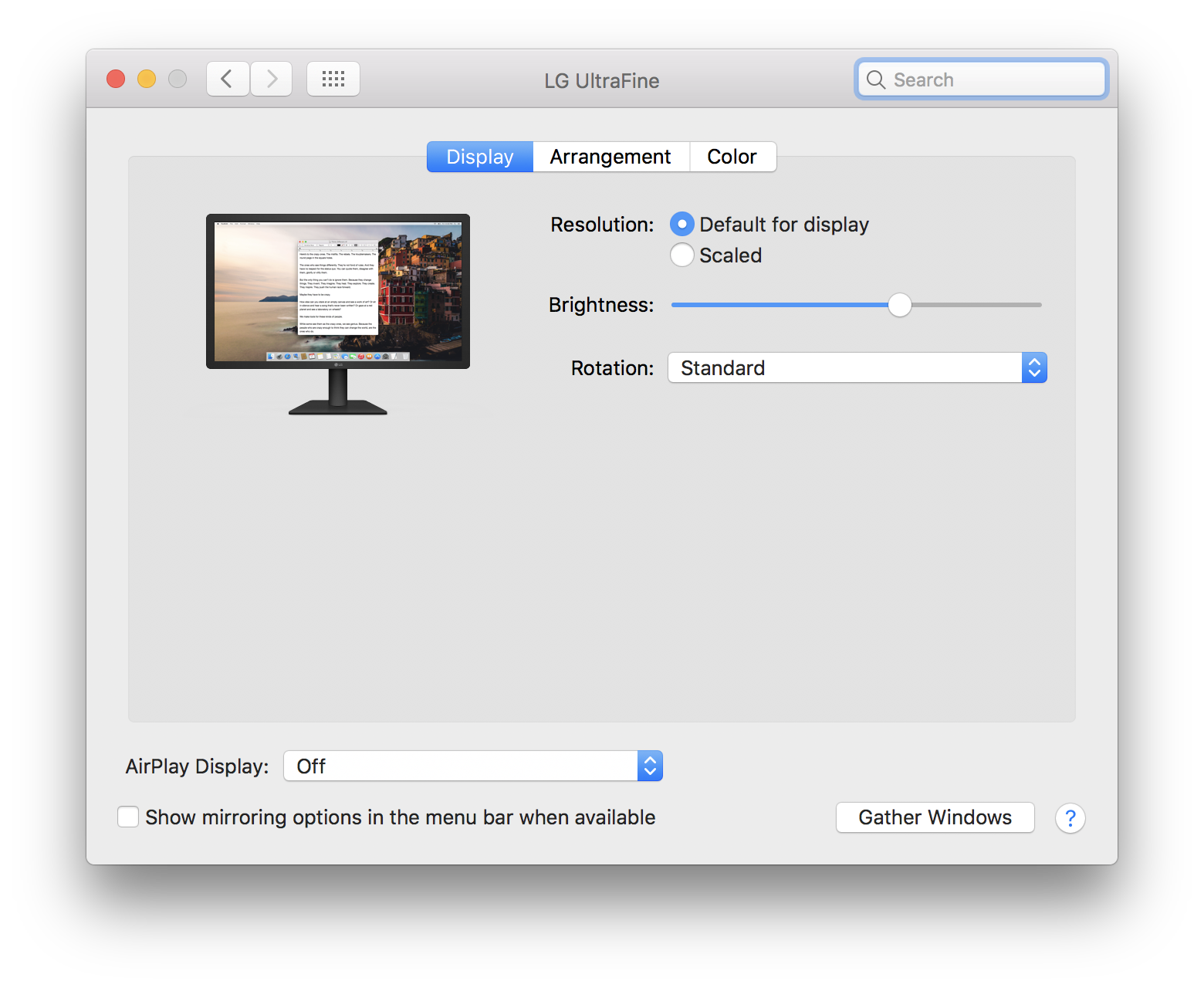Click into the Search field
Image resolution: width=1204 pixels, height=988 pixels.
982,80
